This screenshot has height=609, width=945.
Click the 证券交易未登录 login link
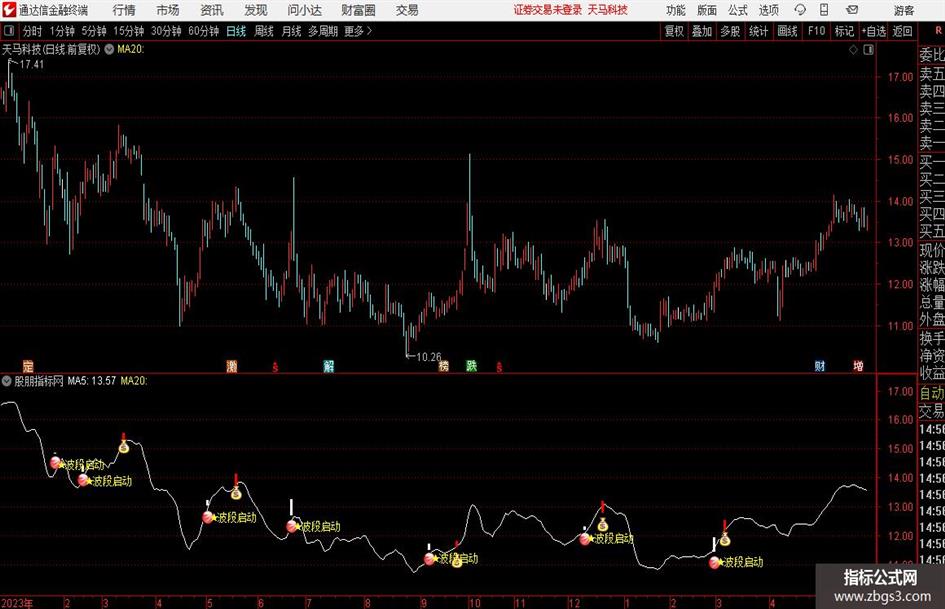click(x=548, y=10)
